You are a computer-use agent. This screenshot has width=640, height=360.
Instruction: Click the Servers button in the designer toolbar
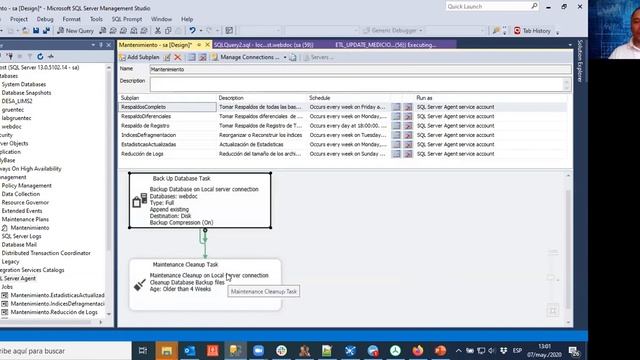click(x=318, y=57)
